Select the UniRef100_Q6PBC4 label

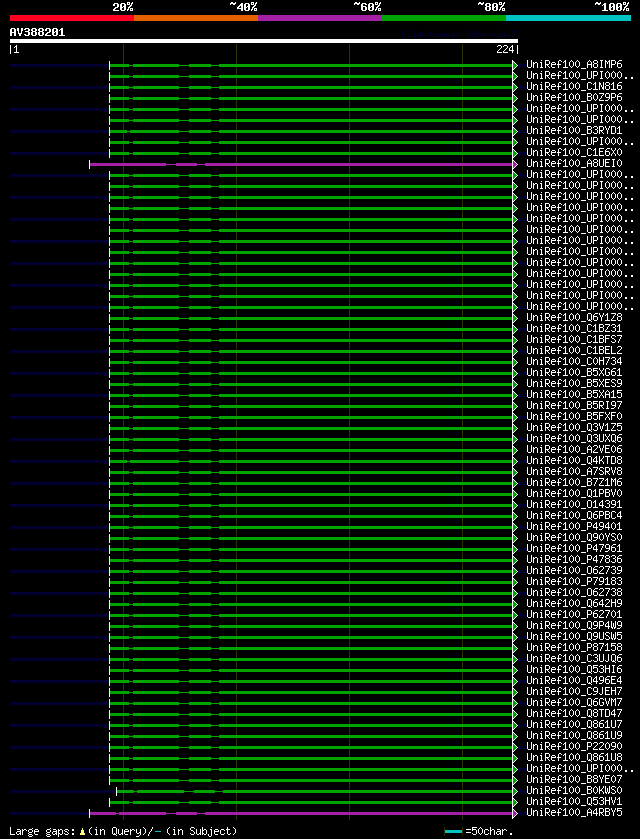[x=574, y=516]
